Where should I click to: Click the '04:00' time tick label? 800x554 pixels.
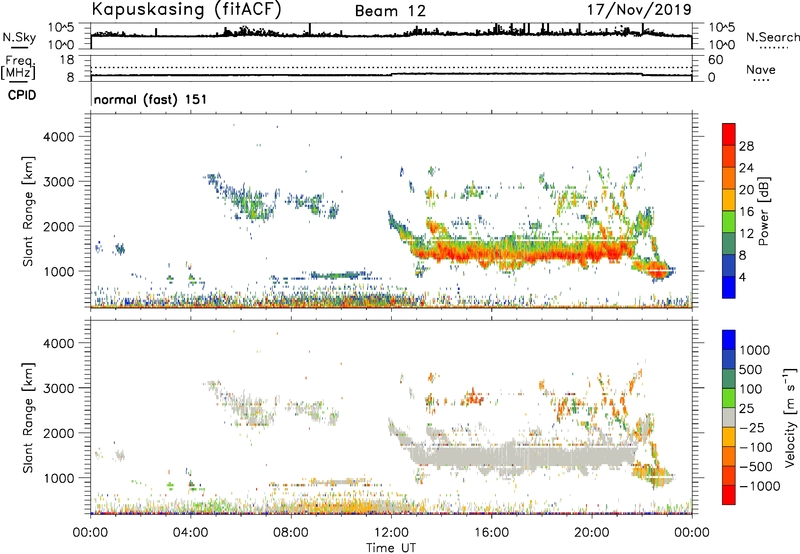click(191, 533)
